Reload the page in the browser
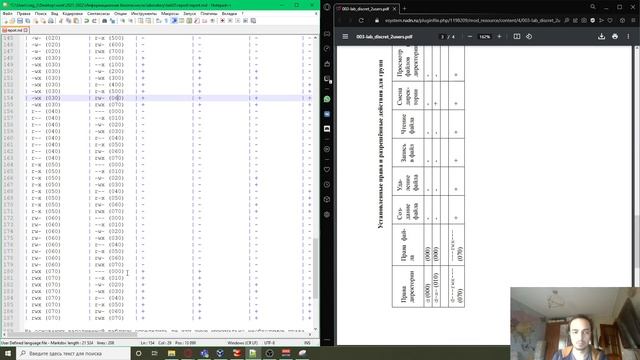 click(361, 20)
